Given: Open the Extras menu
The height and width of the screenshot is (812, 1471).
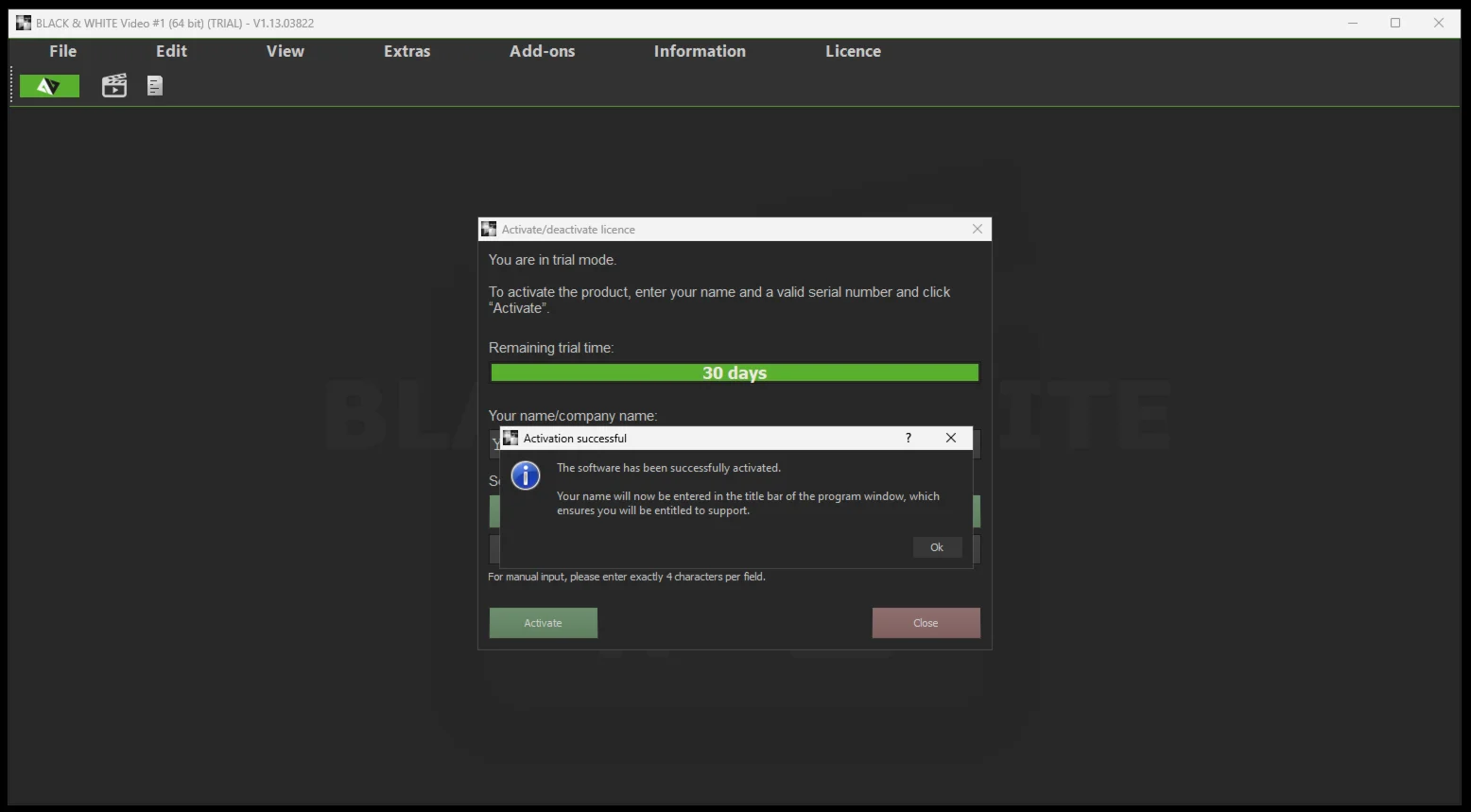Looking at the screenshot, I should (x=407, y=51).
